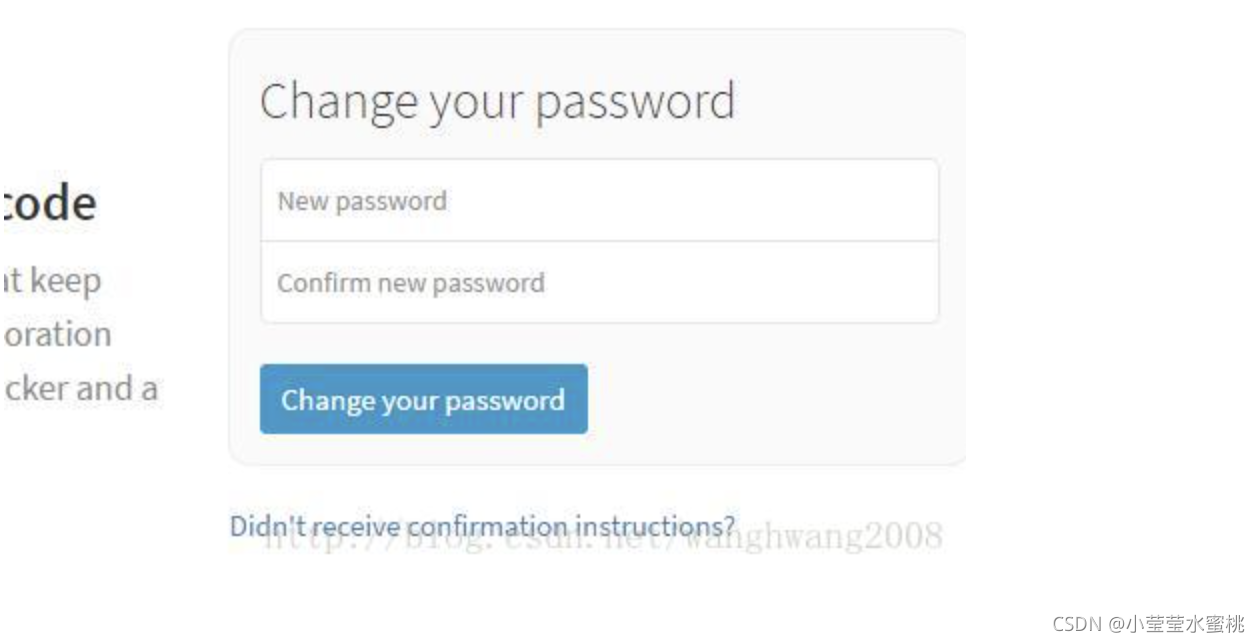Viewport: 1260px width, 642px height.
Task: Click the word "Change" in the form heading
Action: [339, 102]
